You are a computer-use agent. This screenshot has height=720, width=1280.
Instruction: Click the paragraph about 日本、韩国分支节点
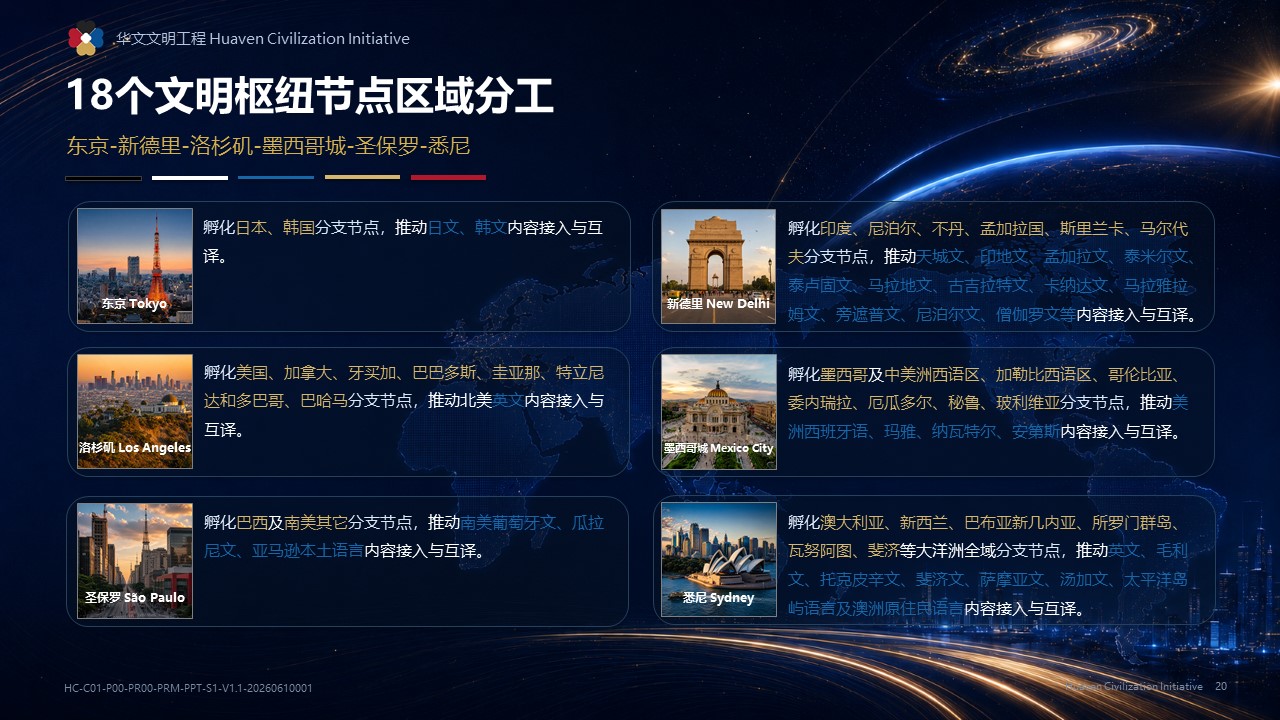[404, 242]
